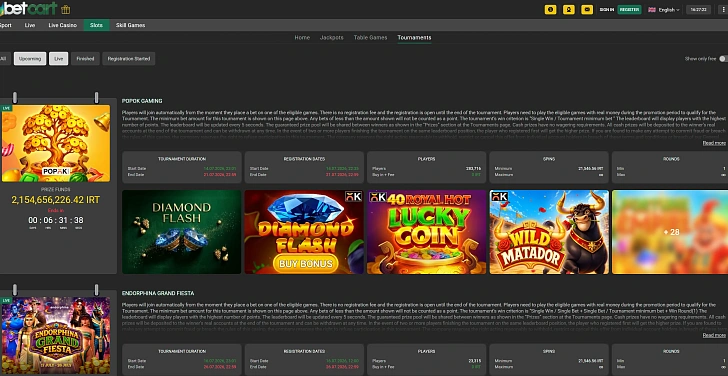Enable the Show only free switch
The width and height of the screenshot is (728, 376).
click(x=723, y=58)
